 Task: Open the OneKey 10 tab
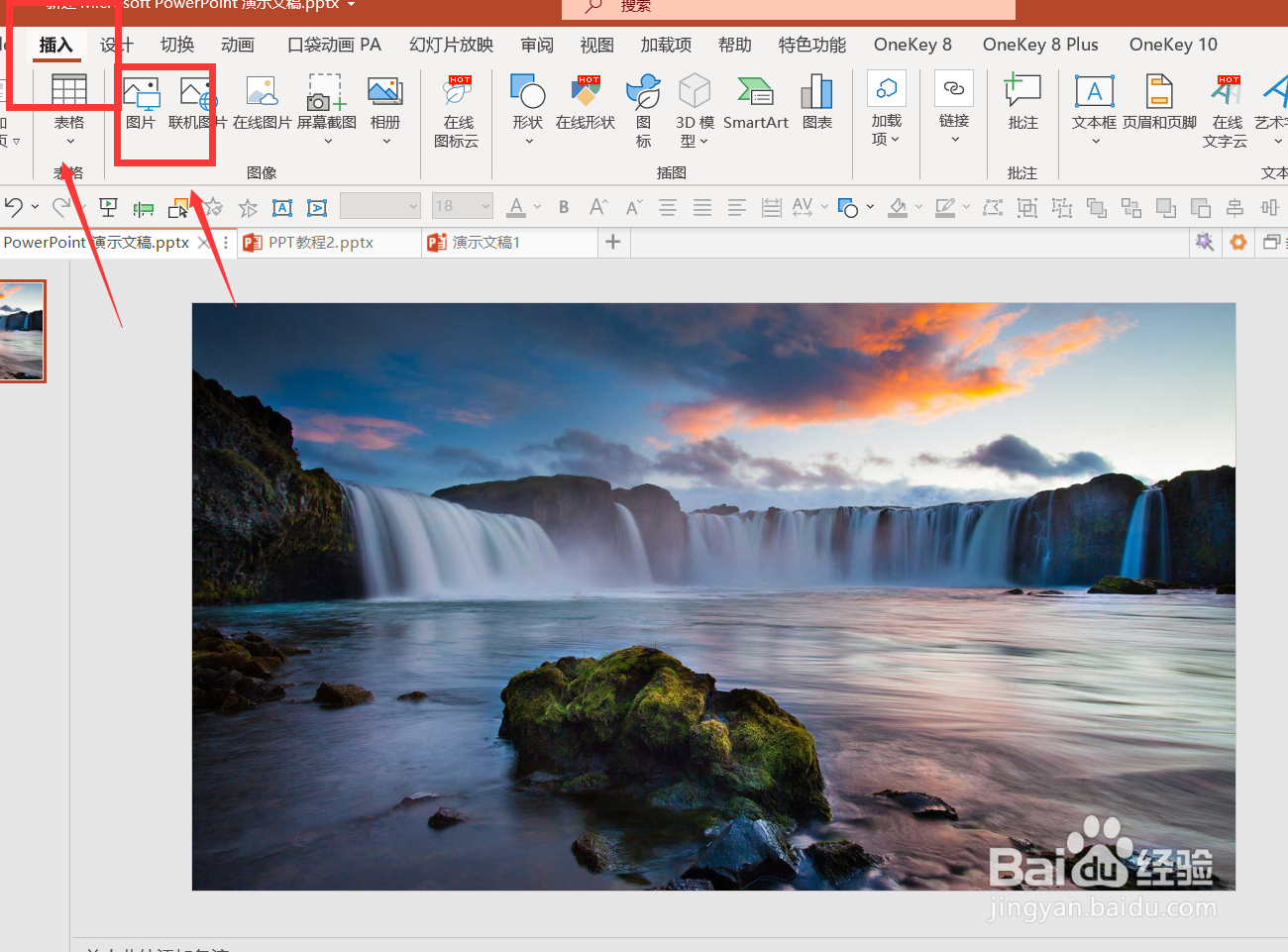(x=1173, y=45)
